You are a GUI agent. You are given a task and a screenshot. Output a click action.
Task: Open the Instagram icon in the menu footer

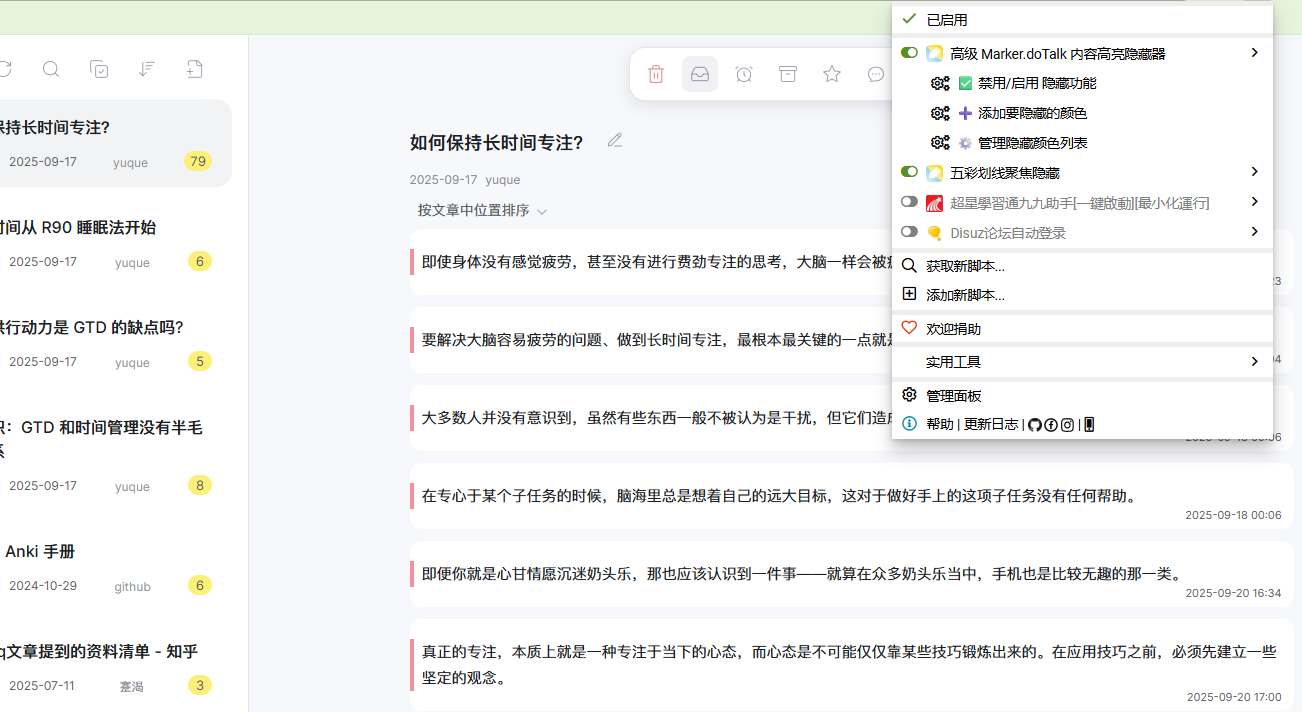(1067, 424)
